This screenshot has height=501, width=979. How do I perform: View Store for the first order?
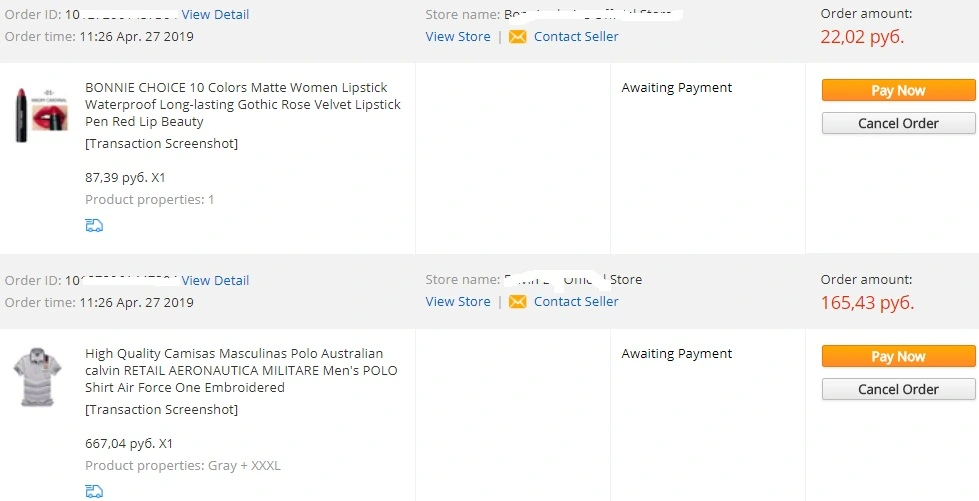458,37
